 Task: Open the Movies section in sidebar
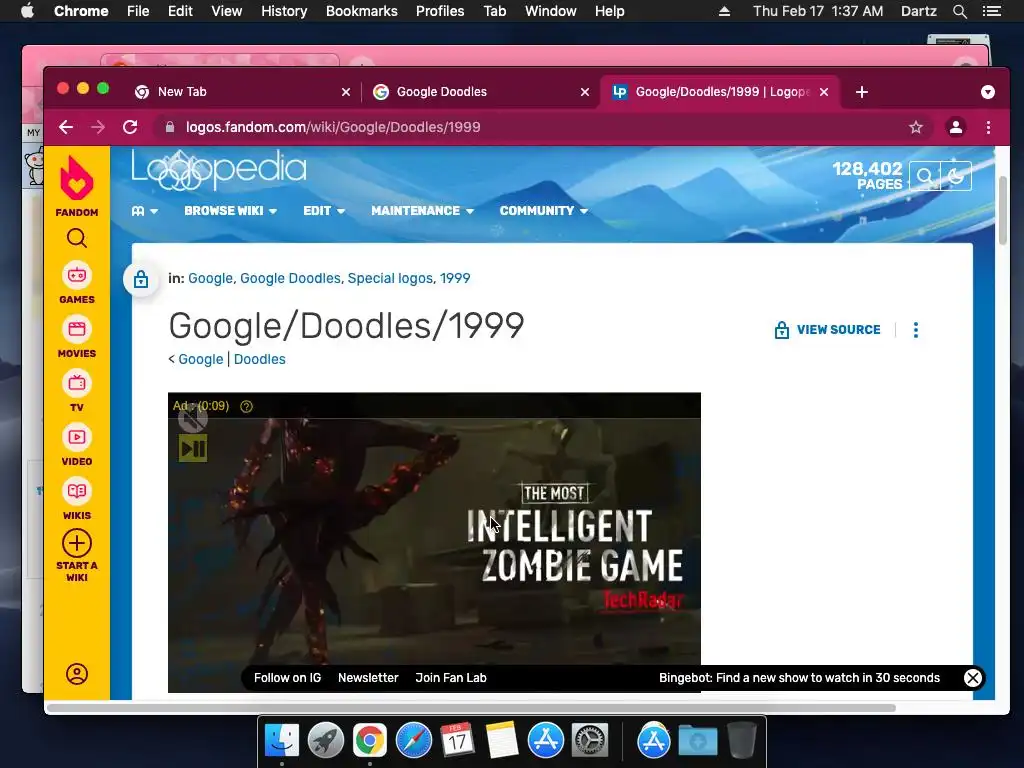pos(76,337)
